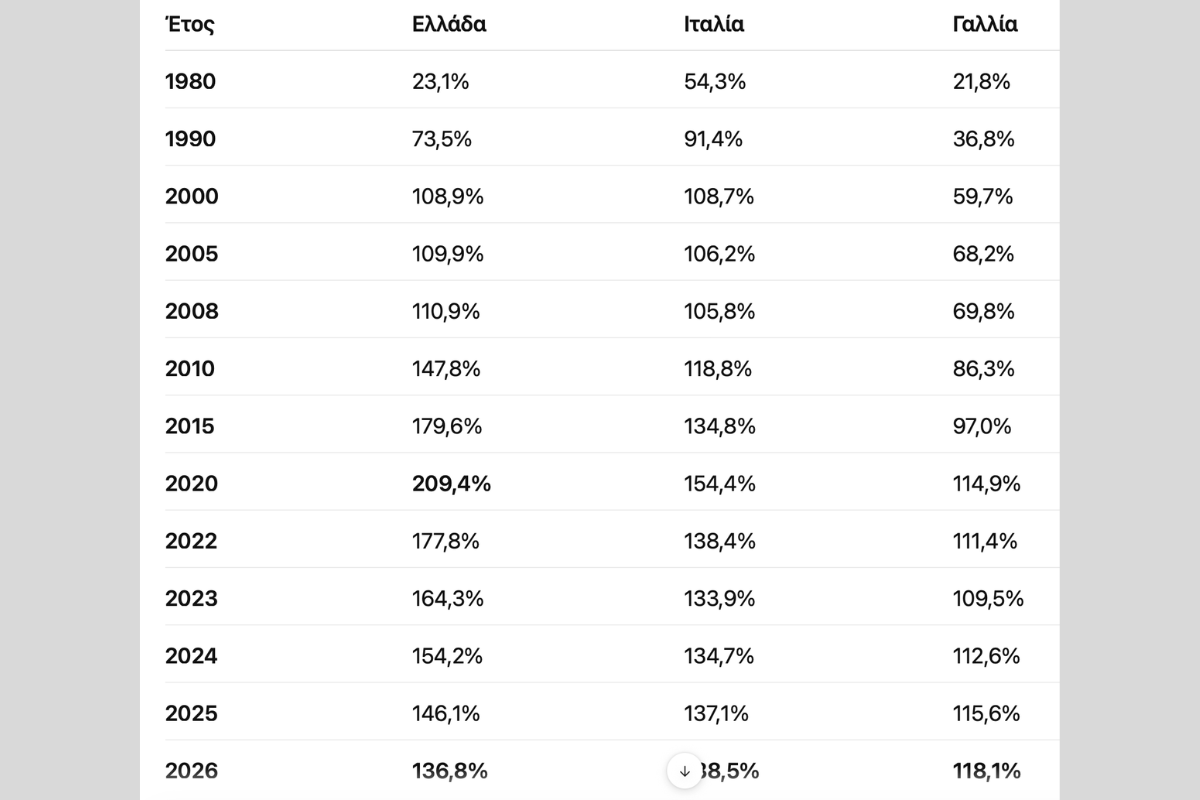This screenshot has height=800, width=1200.
Task: Click the 2023 row year cell
Action: point(191,599)
